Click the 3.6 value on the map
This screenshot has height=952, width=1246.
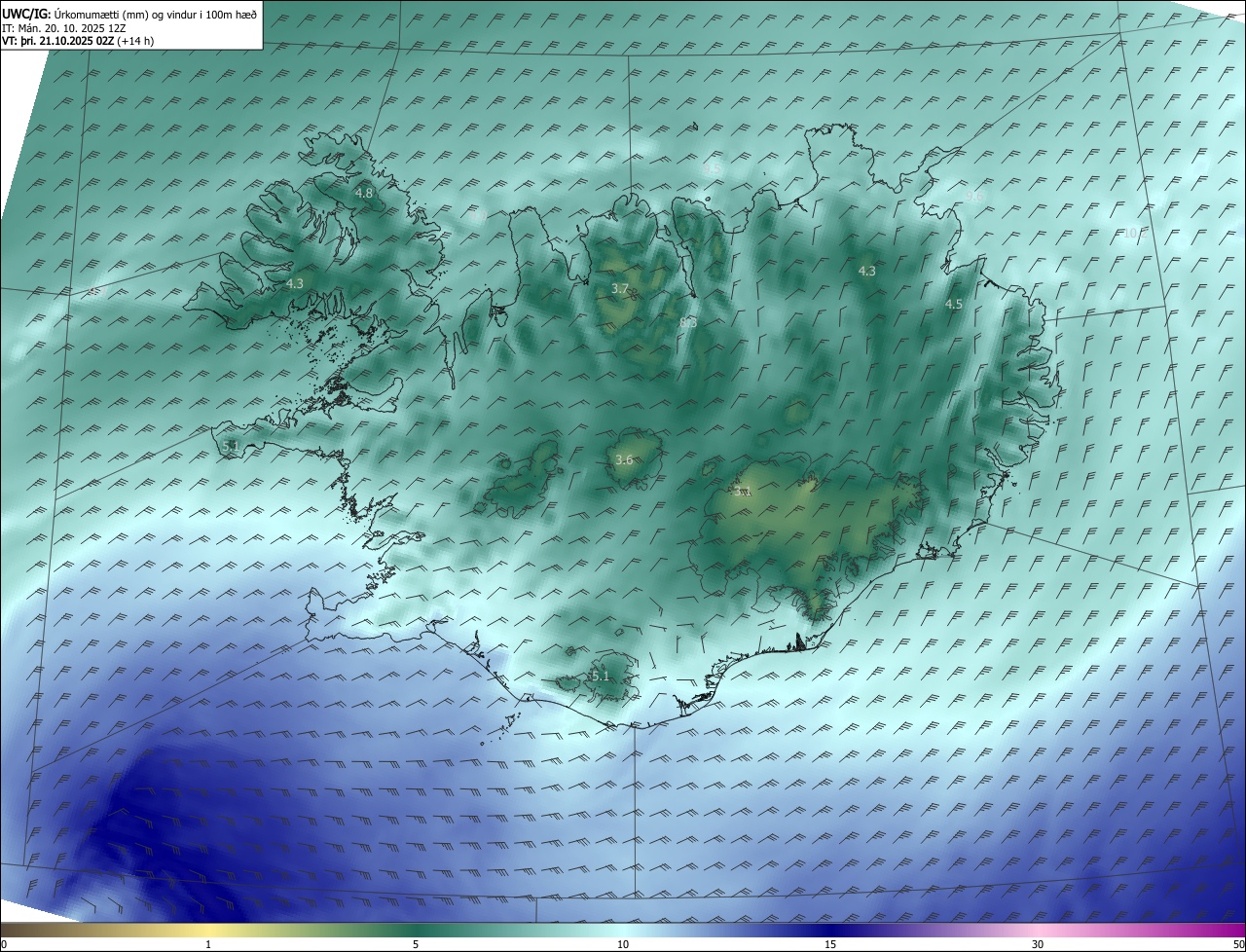624,460
